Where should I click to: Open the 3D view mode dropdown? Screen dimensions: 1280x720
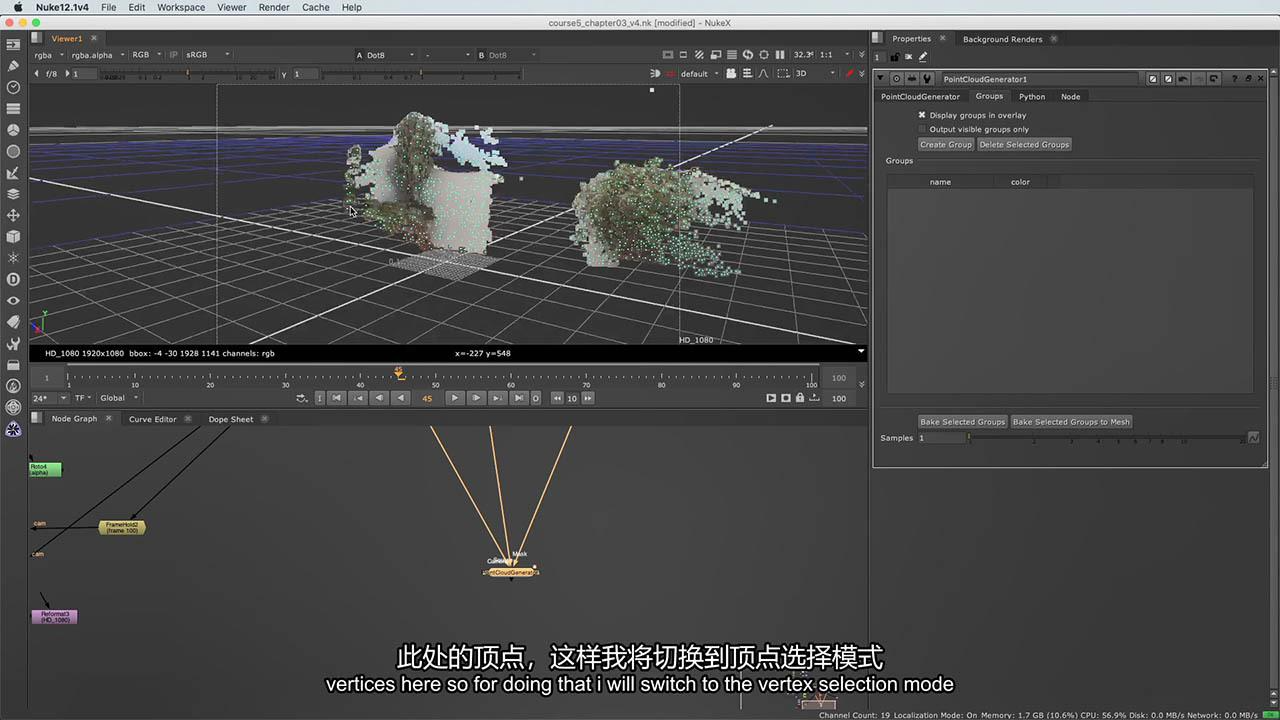coord(817,73)
